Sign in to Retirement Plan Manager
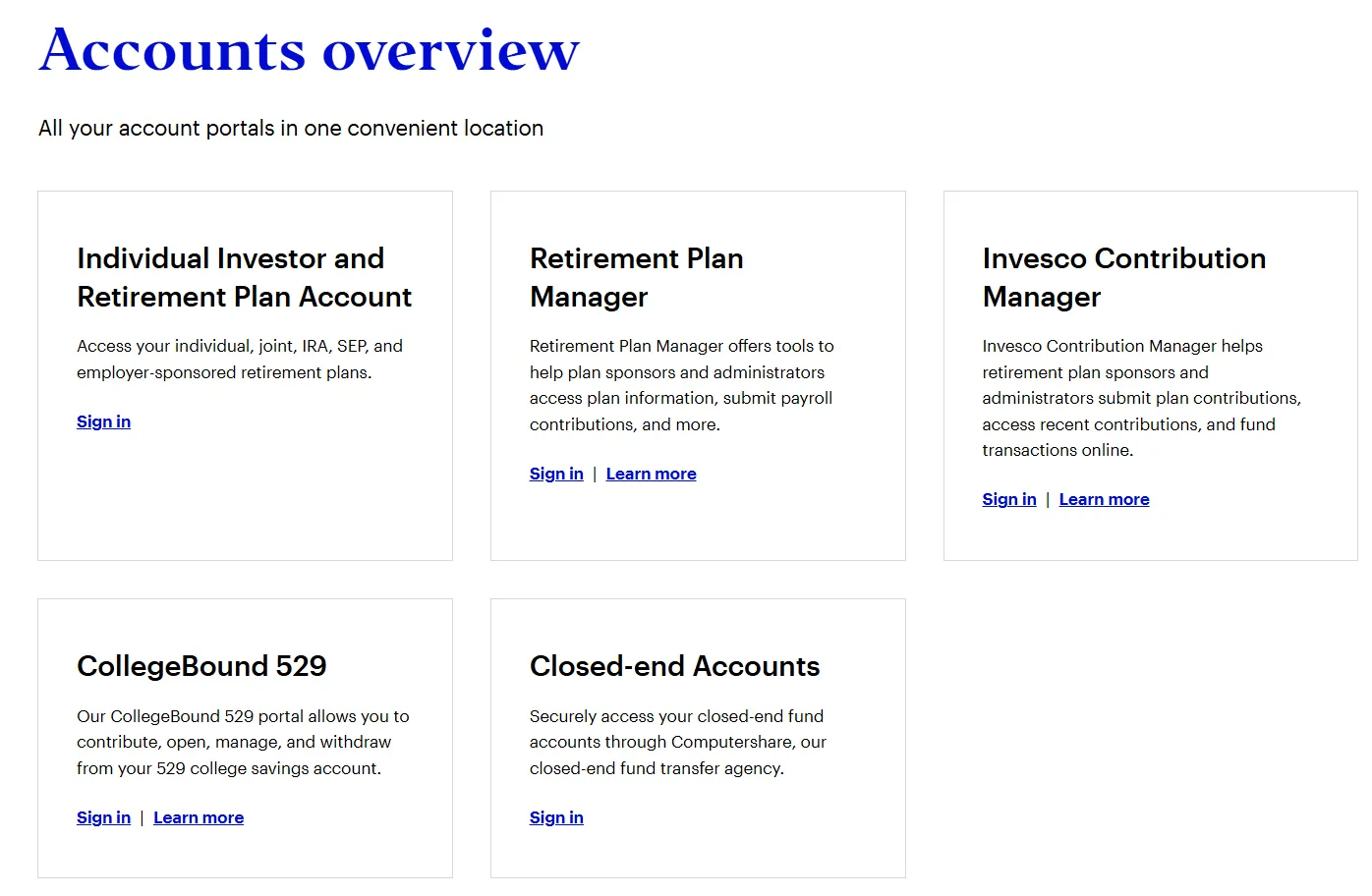The height and width of the screenshot is (896, 1372). [556, 474]
